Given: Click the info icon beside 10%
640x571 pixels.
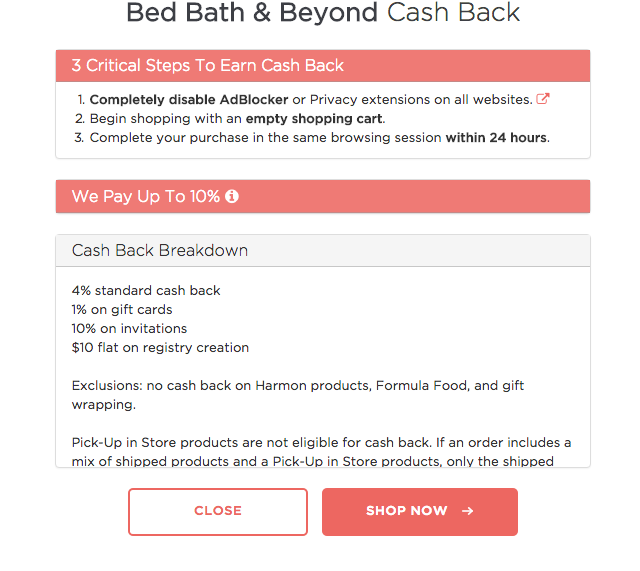Looking at the screenshot, I should pos(232,196).
